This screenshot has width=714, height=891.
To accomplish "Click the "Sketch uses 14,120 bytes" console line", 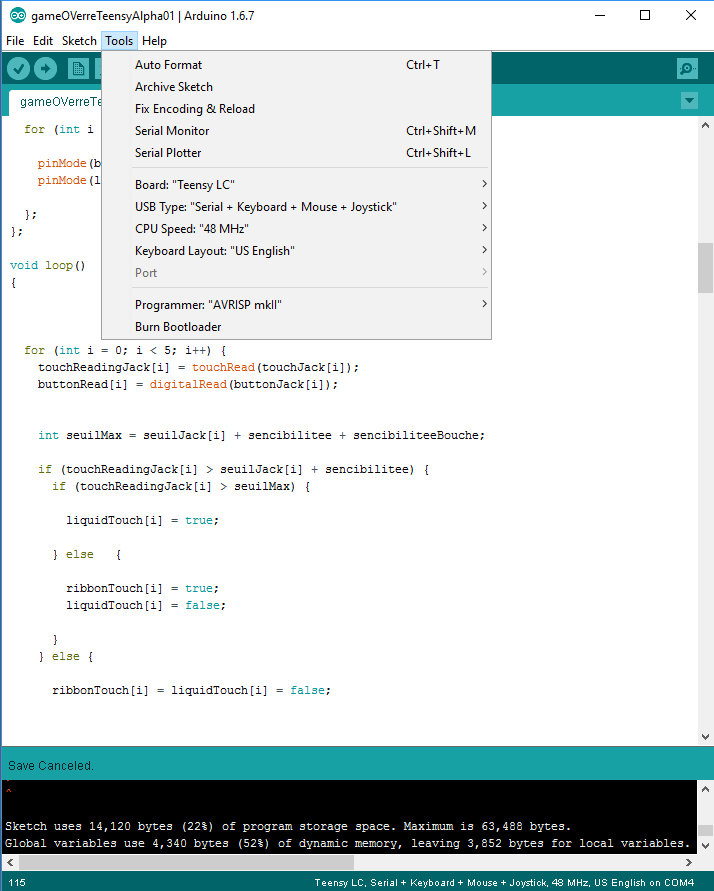I will coord(287,826).
